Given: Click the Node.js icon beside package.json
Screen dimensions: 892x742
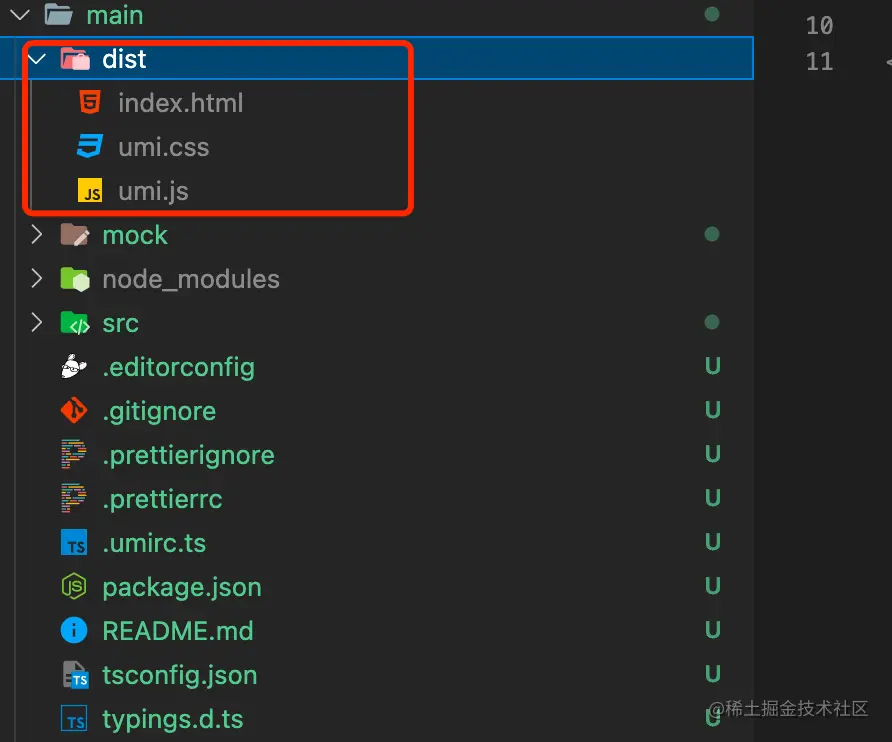Looking at the screenshot, I should (x=74, y=586).
